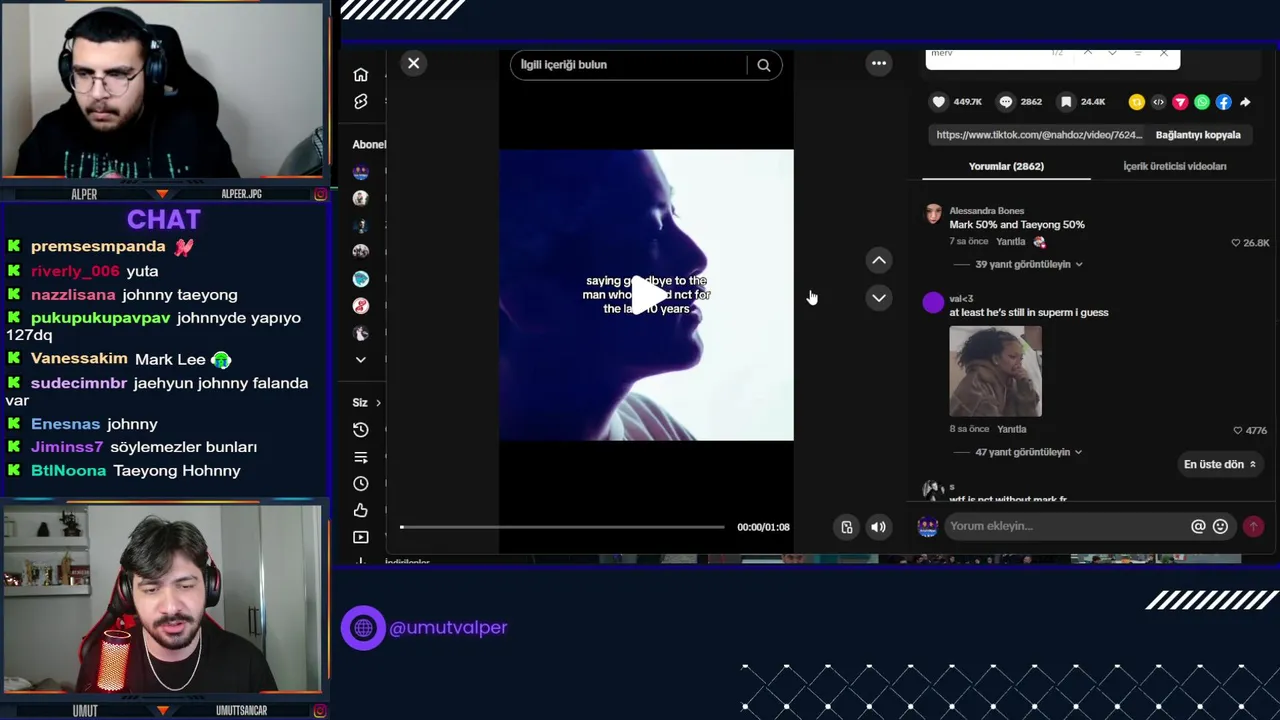Click the floating player icon beside volume
Image resolution: width=1280 pixels, height=720 pixels.
click(x=847, y=527)
